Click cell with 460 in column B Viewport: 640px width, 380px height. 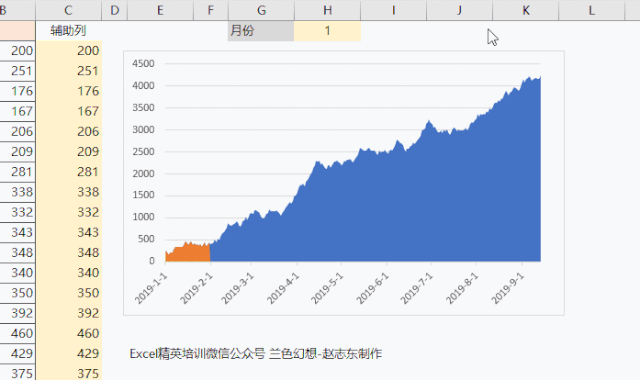pyautogui.click(x=18, y=333)
